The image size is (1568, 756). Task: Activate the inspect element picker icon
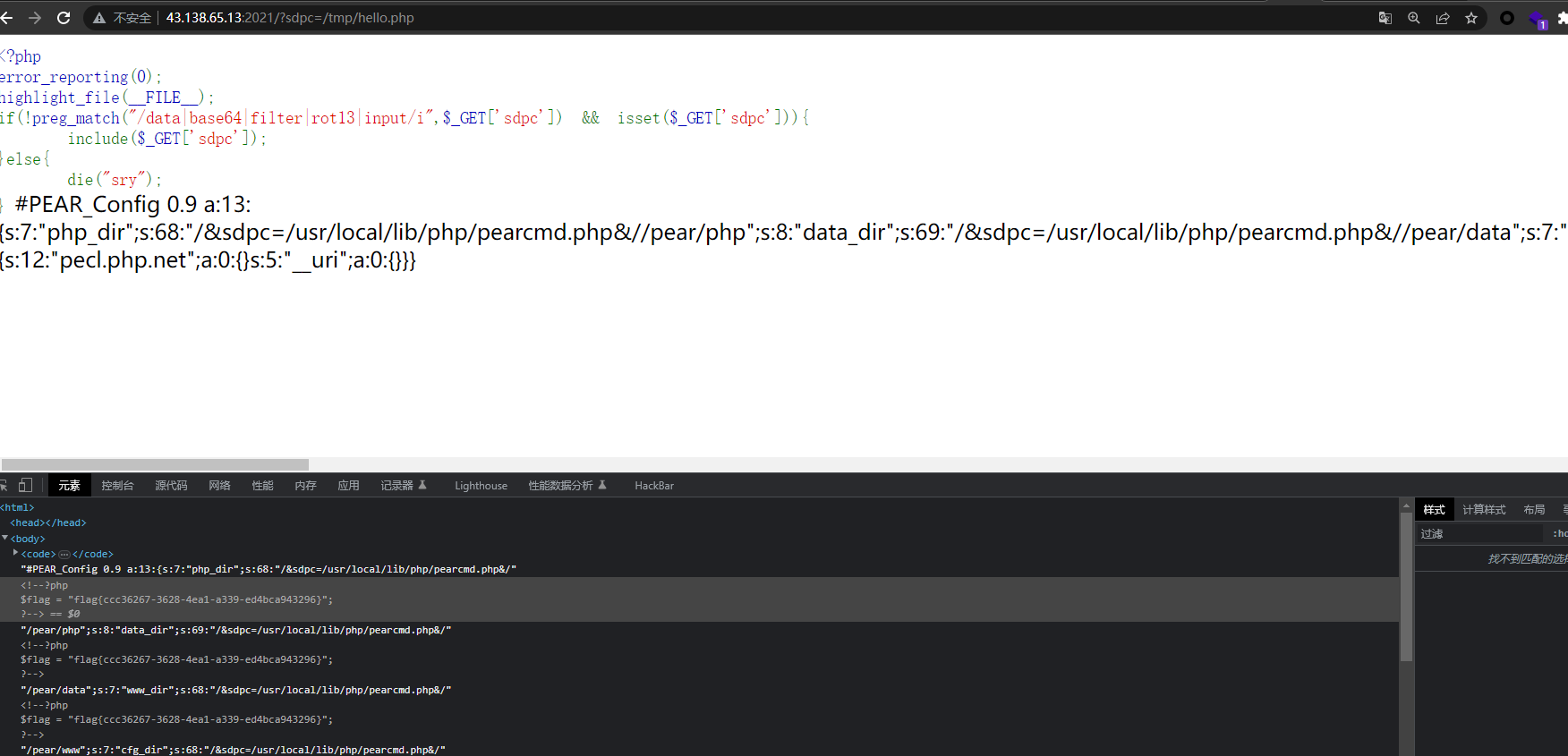4,485
